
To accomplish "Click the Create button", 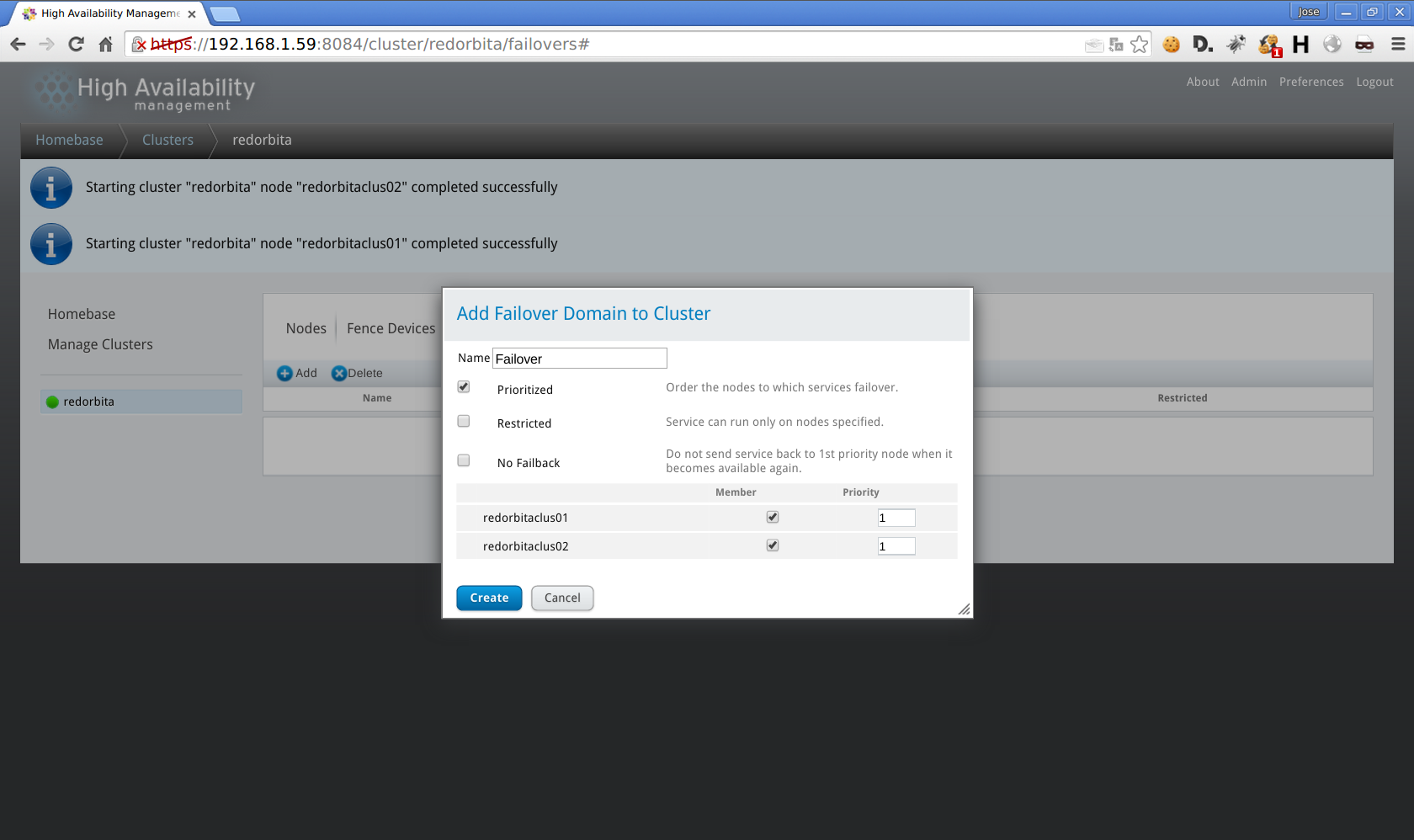I will (489, 598).
